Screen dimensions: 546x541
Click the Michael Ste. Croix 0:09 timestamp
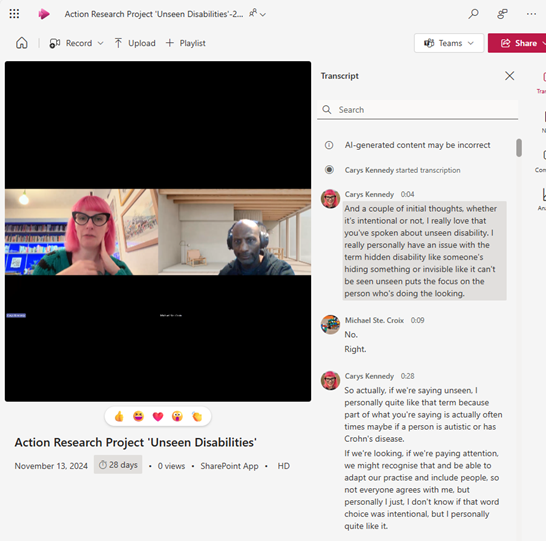point(417,320)
